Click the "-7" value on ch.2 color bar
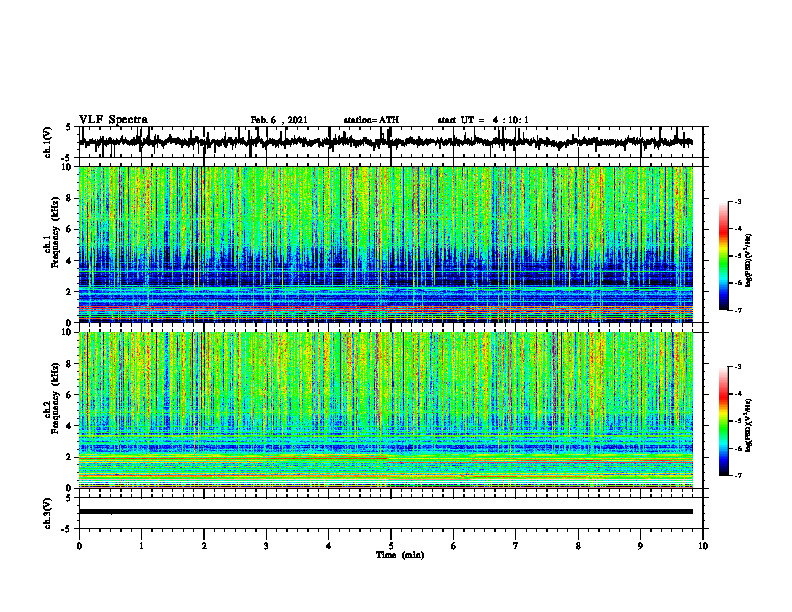Screen dimensions: 792x612 [738, 475]
